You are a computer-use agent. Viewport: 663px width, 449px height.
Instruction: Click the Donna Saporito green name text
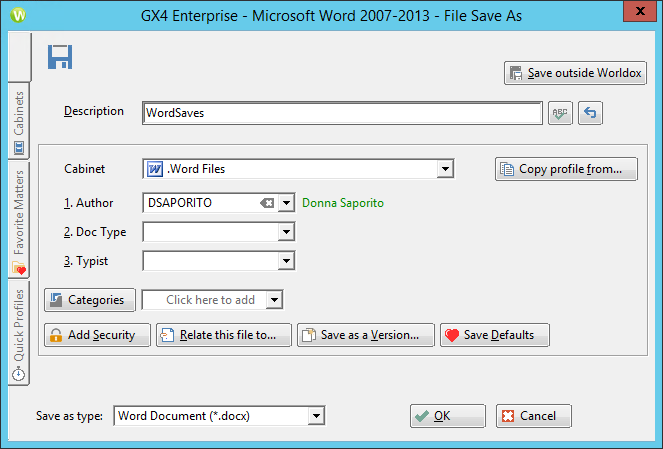343,203
